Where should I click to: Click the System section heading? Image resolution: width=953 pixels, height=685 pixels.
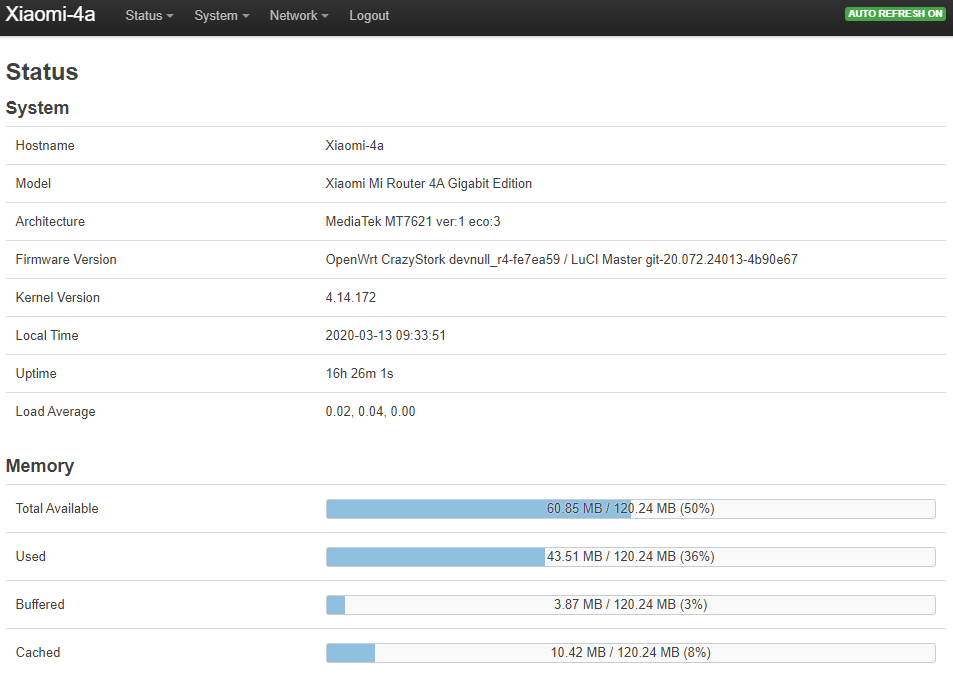tap(37, 108)
